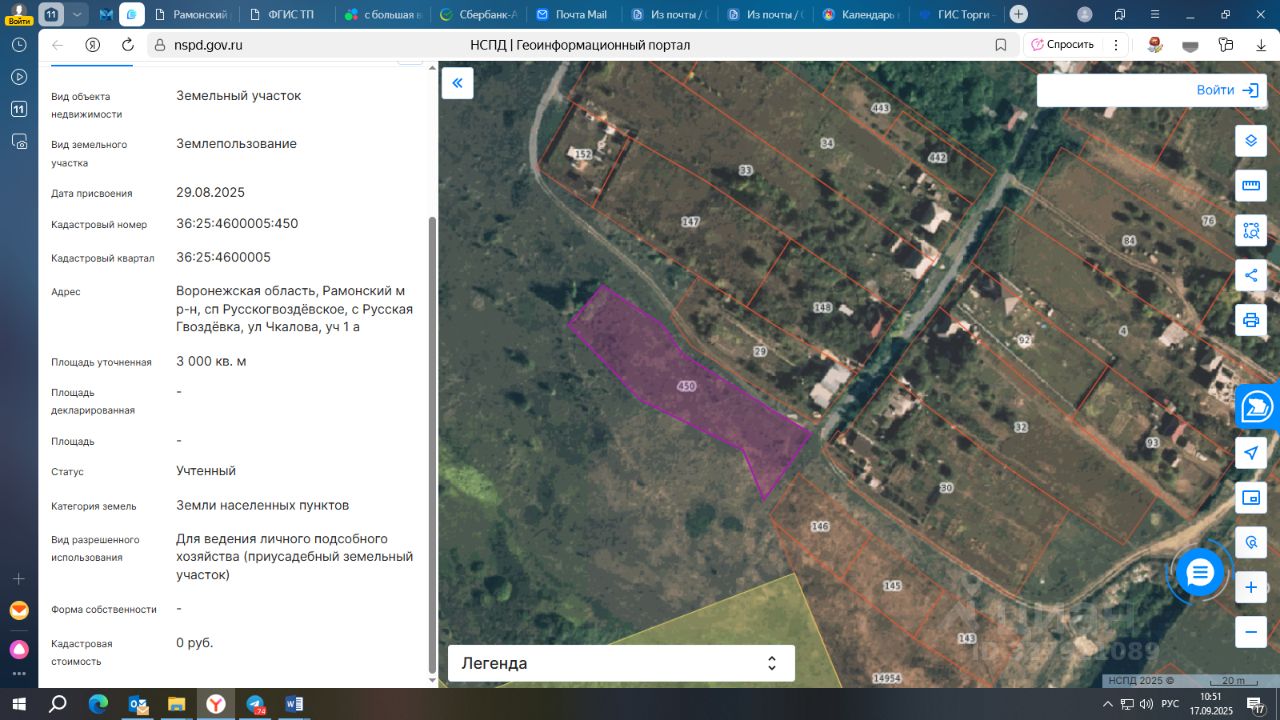Click parcel label 148 on the map
This screenshot has width=1280, height=720.
[823, 307]
